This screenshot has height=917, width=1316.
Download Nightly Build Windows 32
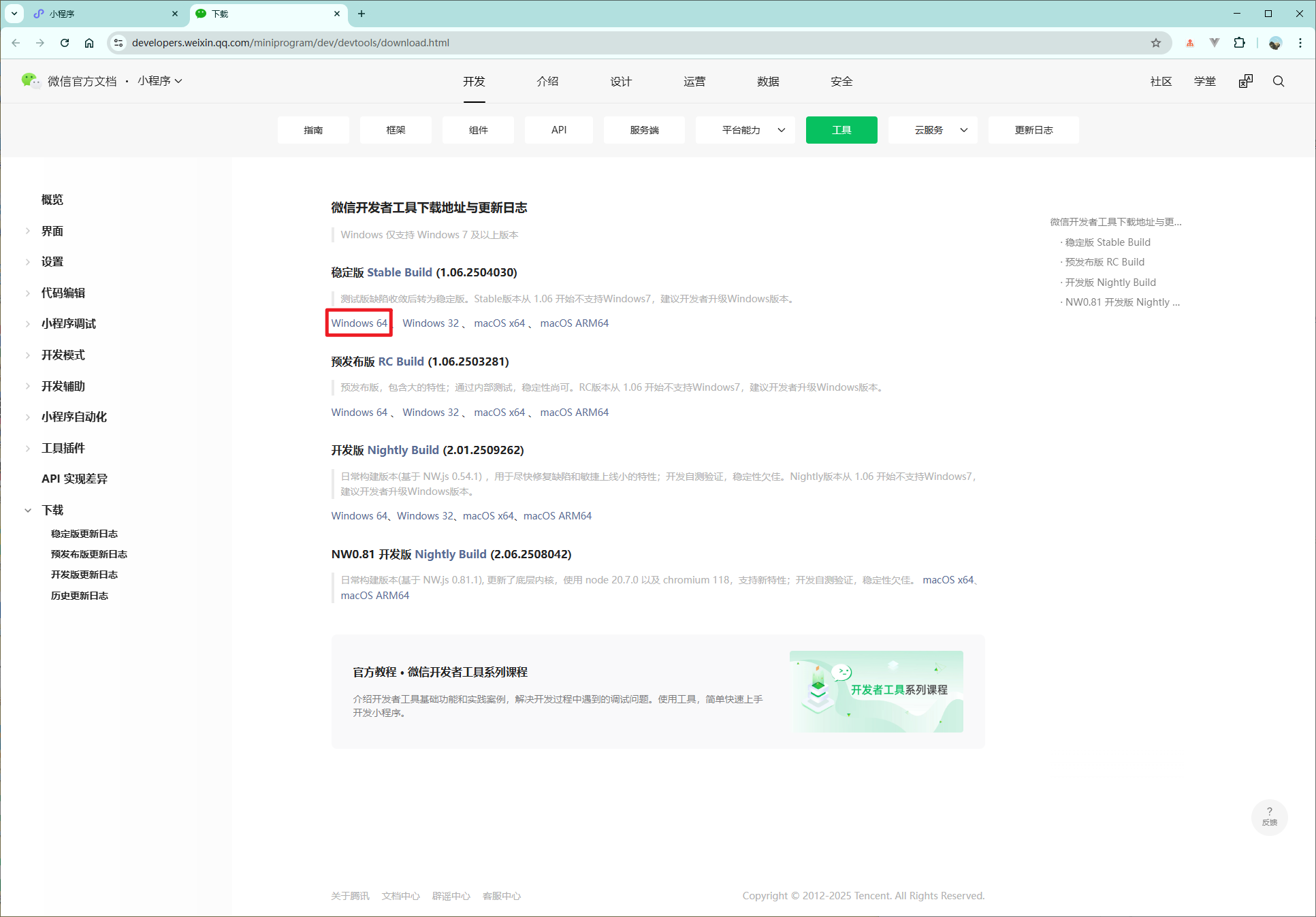pyautogui.click(x=425, y=516)
